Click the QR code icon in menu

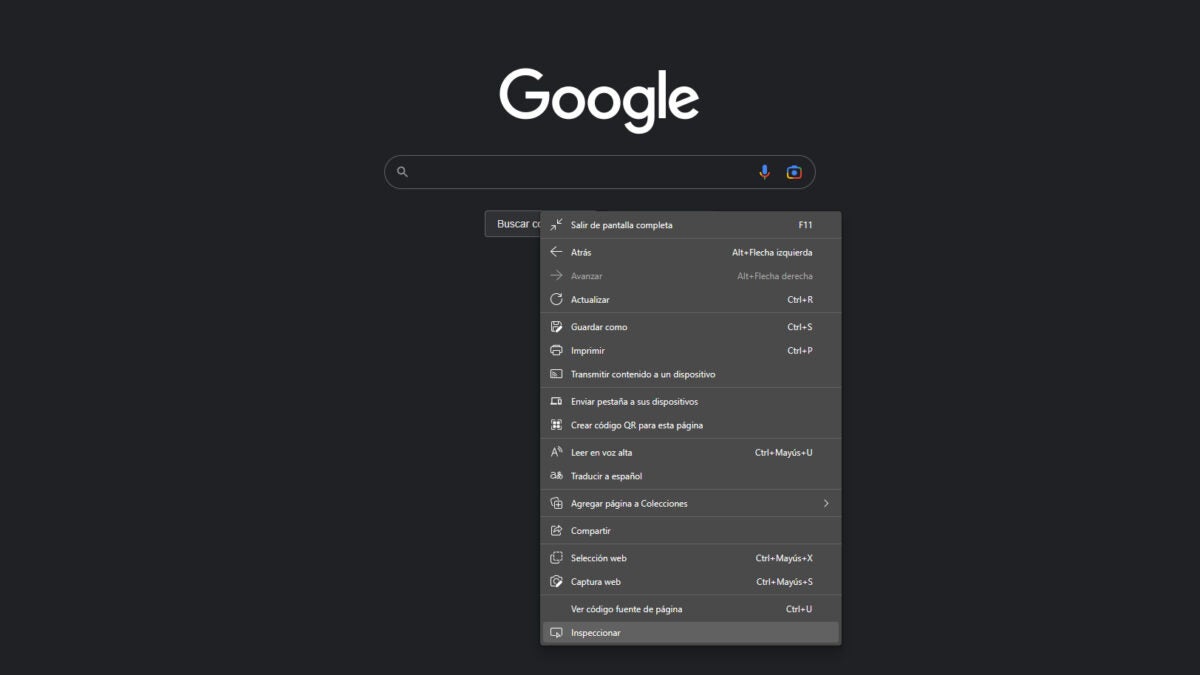coord(557,425)
